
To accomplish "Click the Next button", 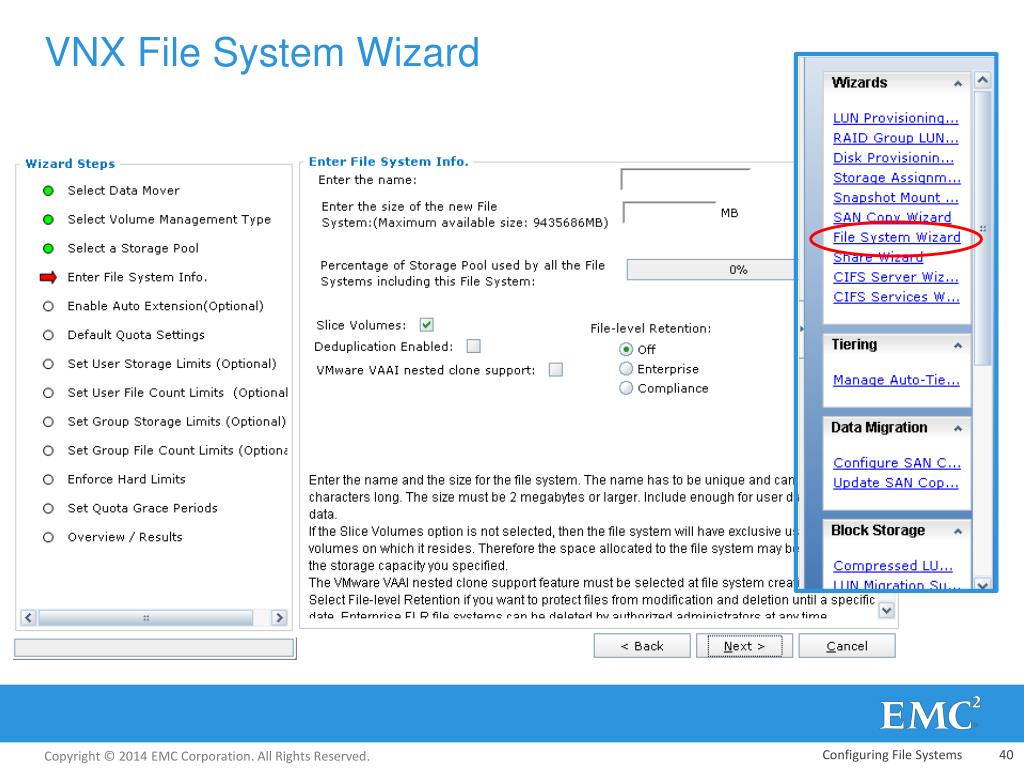I will (x=744, y=646).
